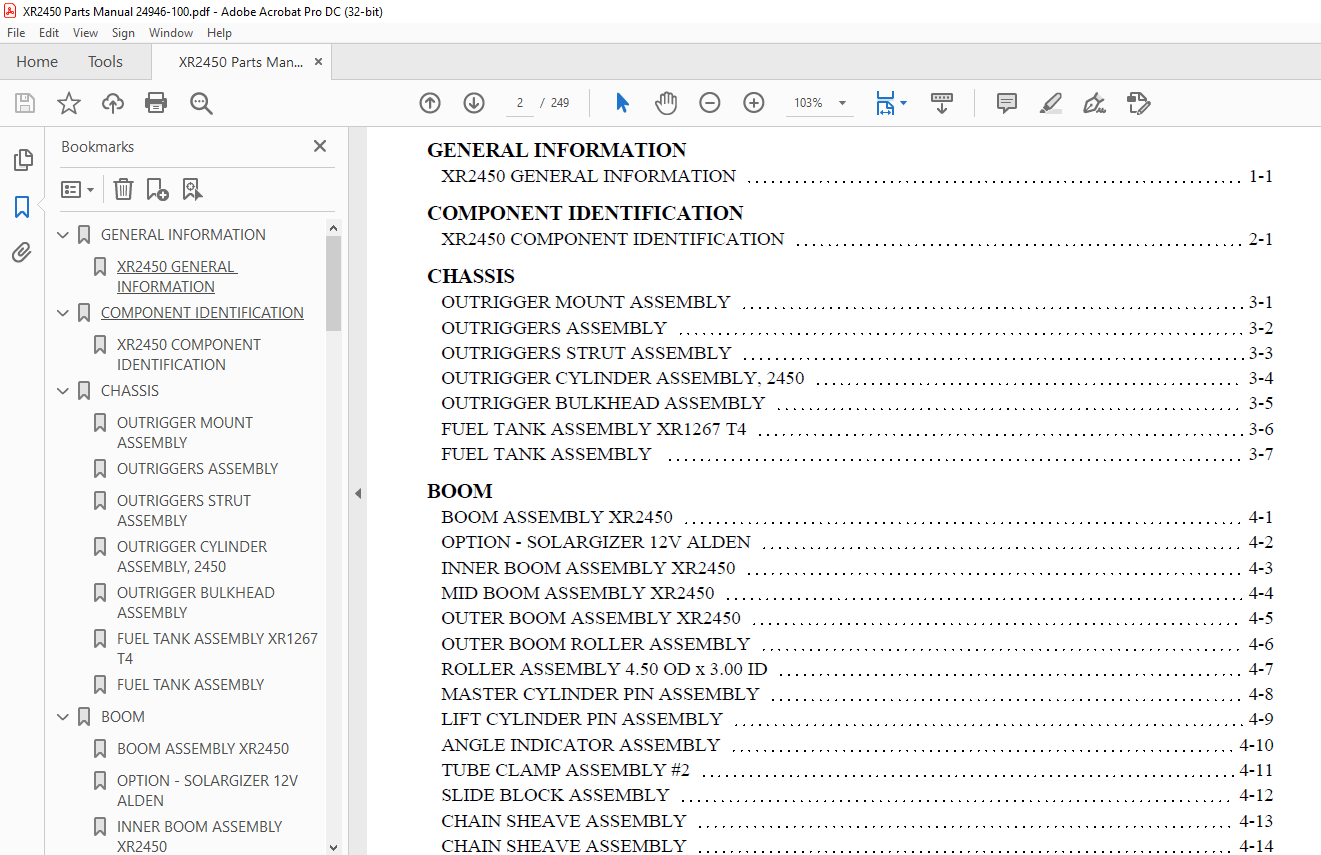Viewport: 1321px width, 855px height.
Task: Open the Window menu
Action: pos(171,33)
